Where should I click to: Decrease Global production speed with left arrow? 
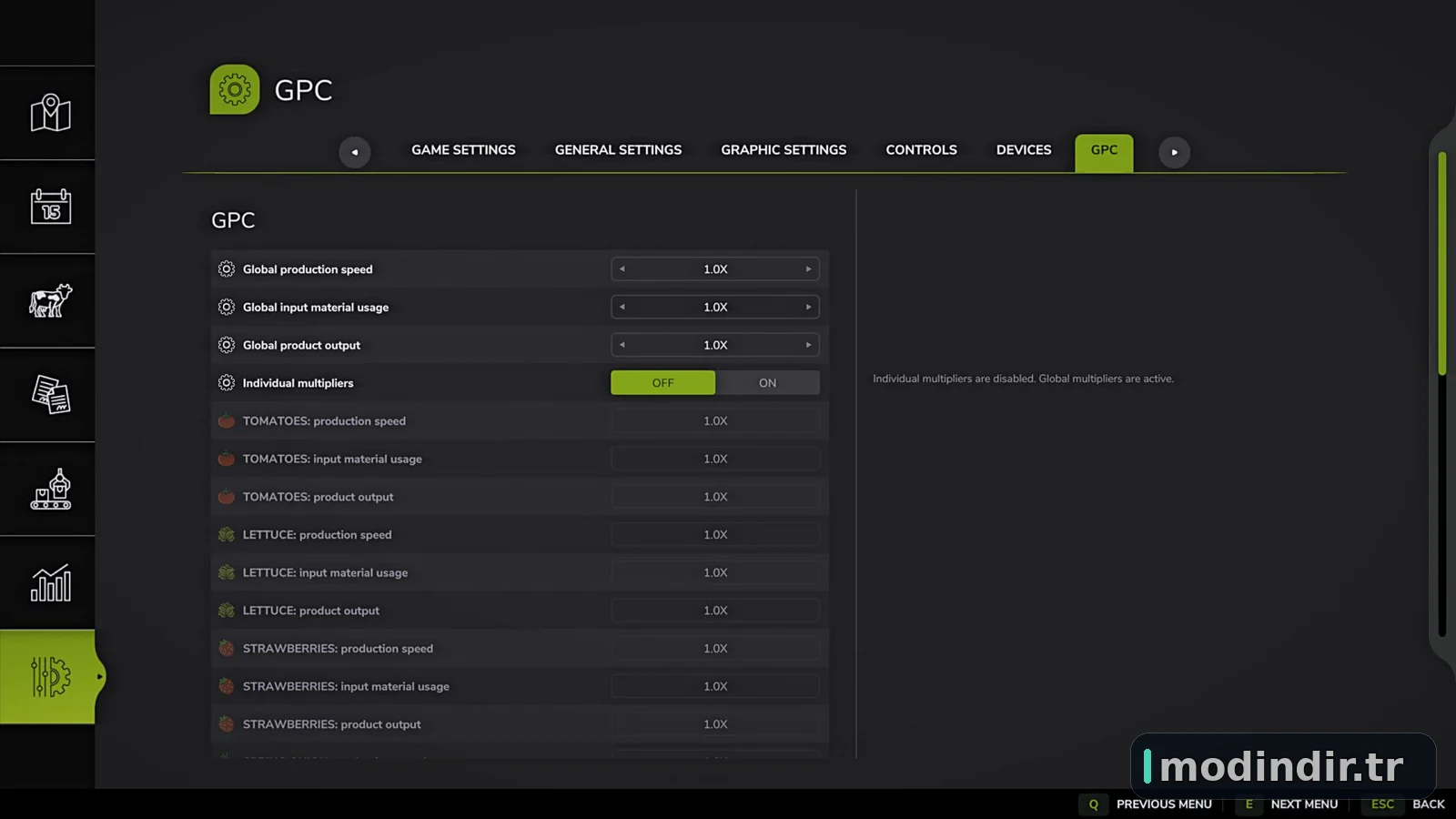tap(622, 269)
